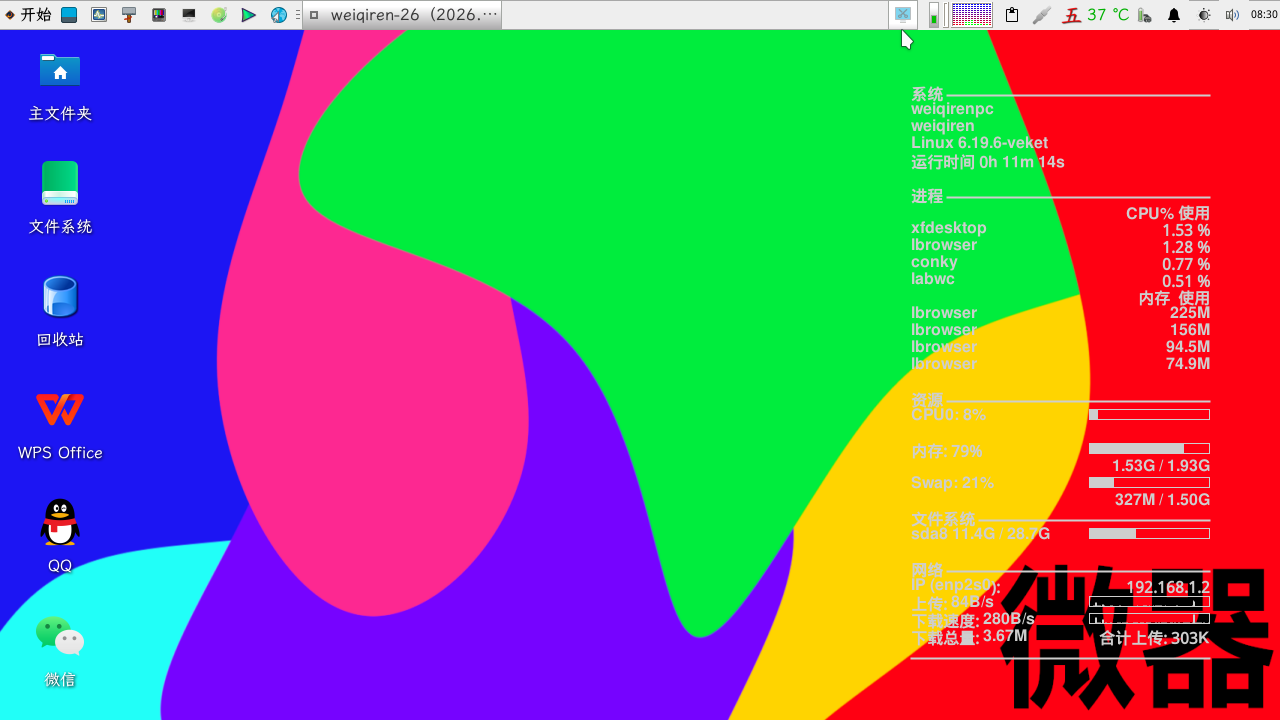Click the 08:30 panel clock
Image resolution: width=1280 pixels, height=720 pixels.
point(1263,15)
